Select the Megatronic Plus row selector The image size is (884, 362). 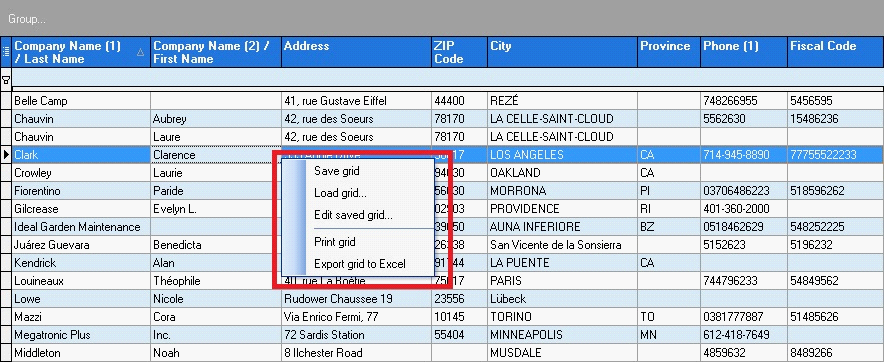6,335
